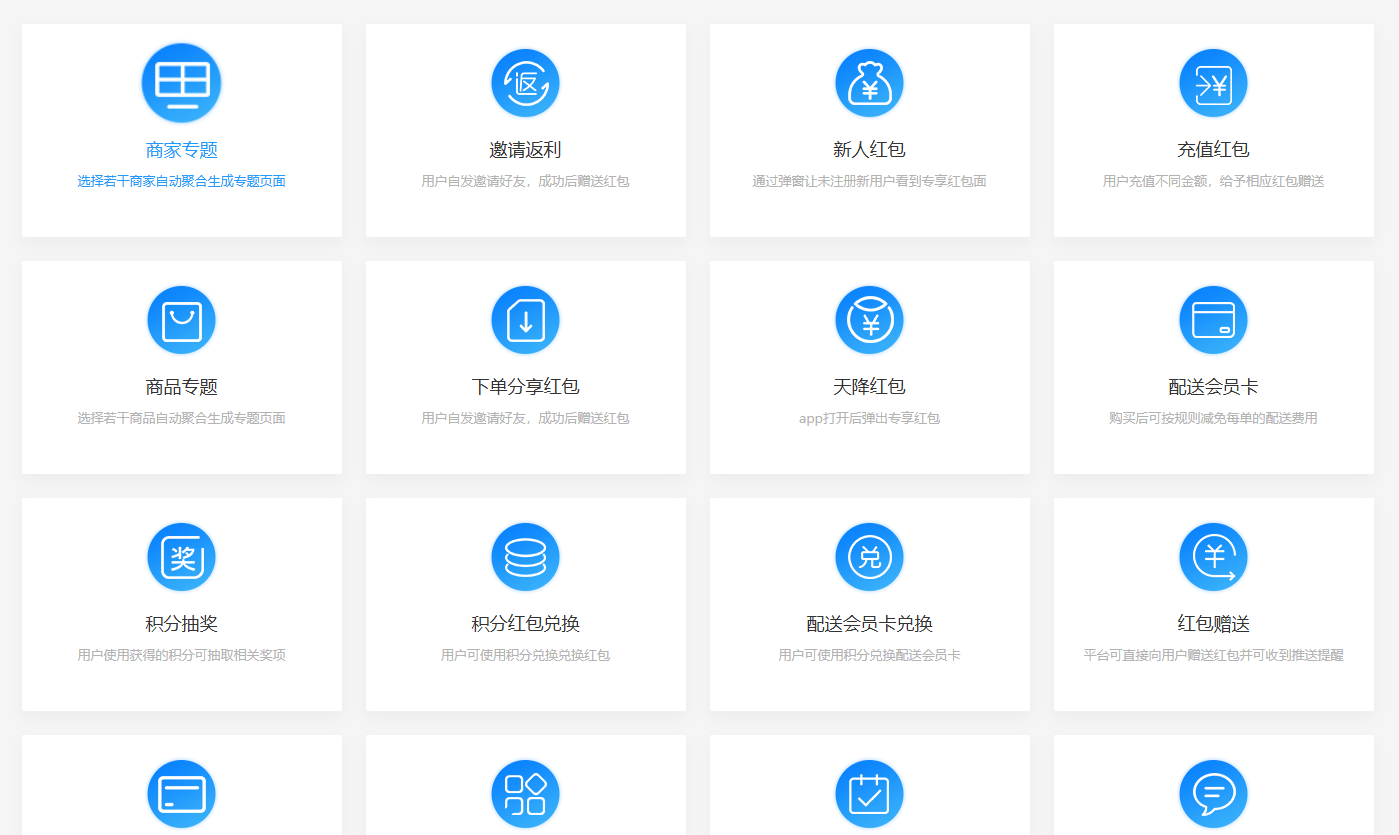Click the calendar checkmark icon in bottom row
1399x835 pixels.
[869, 794]
